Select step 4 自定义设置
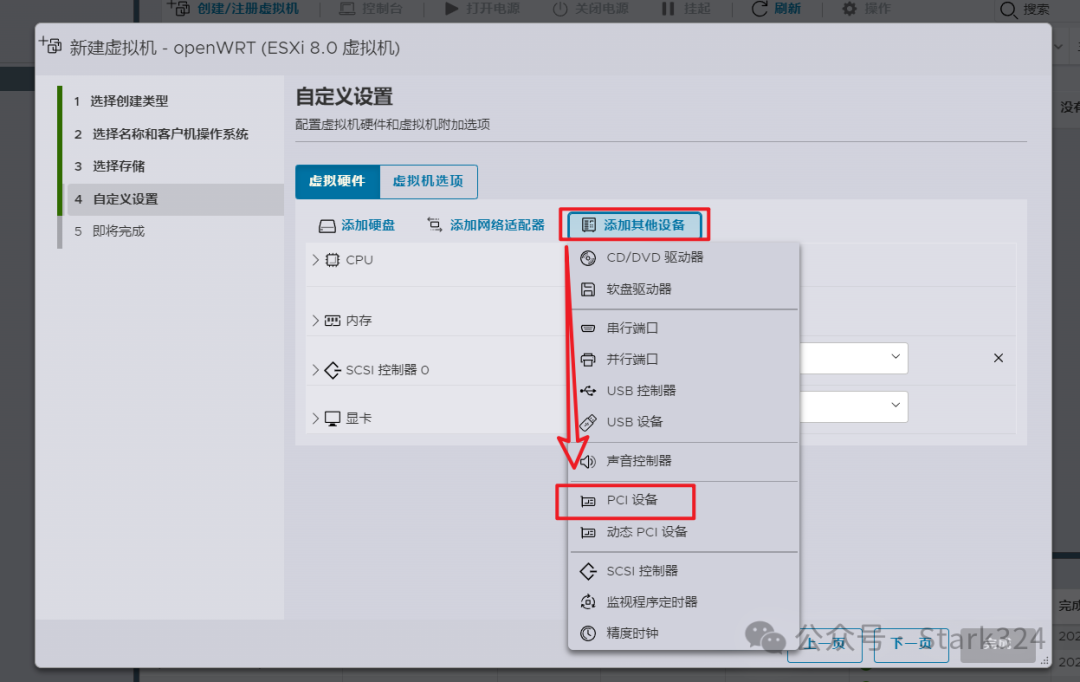This screenshot has width=1080, height=682. 176,200
